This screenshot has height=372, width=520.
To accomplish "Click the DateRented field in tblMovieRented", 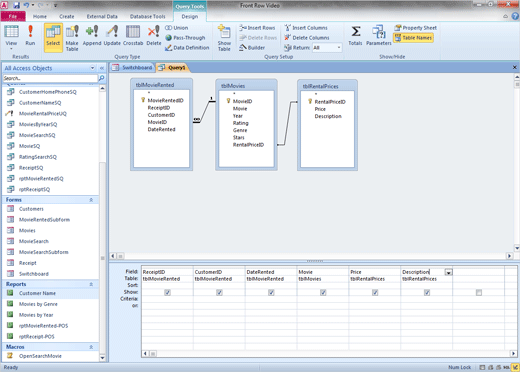I will tap(161, 129).
